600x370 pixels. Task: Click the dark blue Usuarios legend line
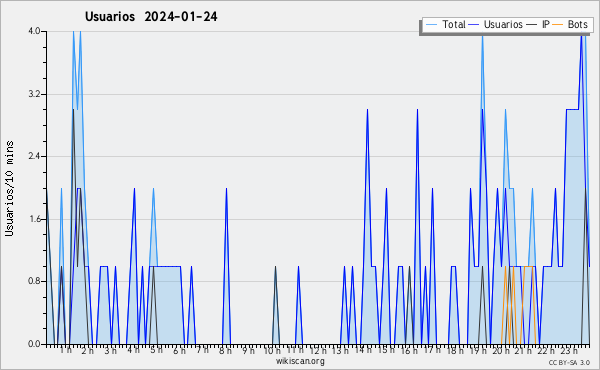tap(474, 25)
